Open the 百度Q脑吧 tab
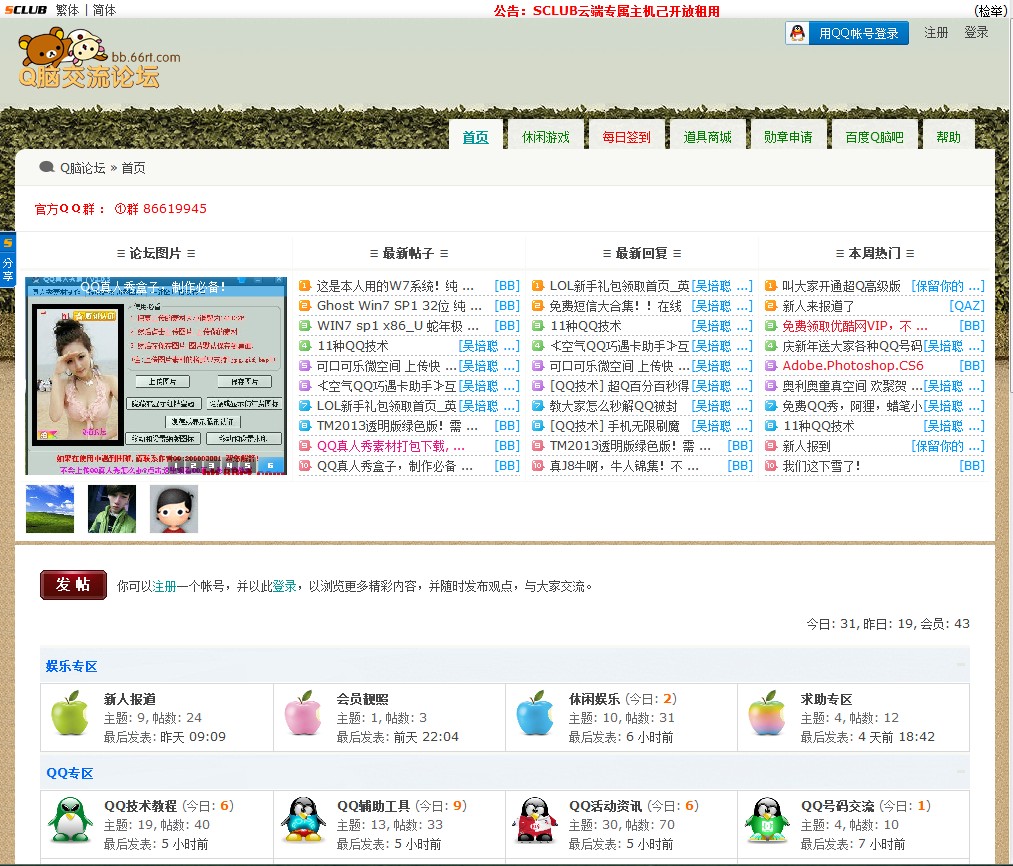 tap(875, 136)
